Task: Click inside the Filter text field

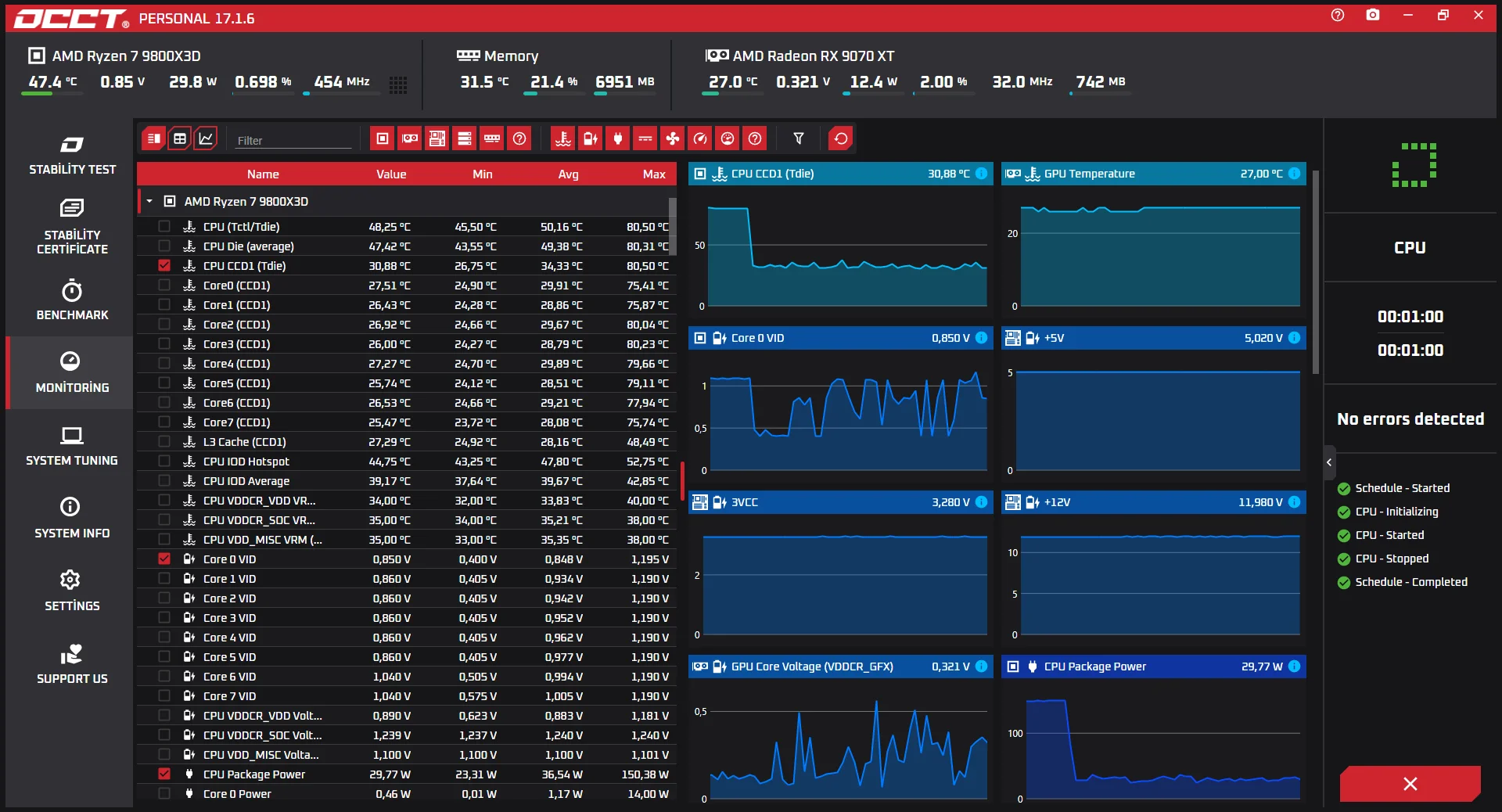Action: pyautogui.click(x=293, y=141)
